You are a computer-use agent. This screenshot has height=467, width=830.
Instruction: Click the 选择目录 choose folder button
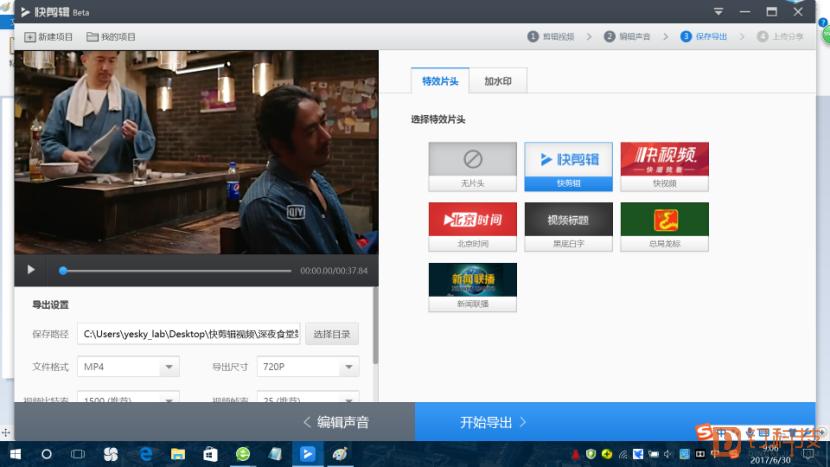332,334
